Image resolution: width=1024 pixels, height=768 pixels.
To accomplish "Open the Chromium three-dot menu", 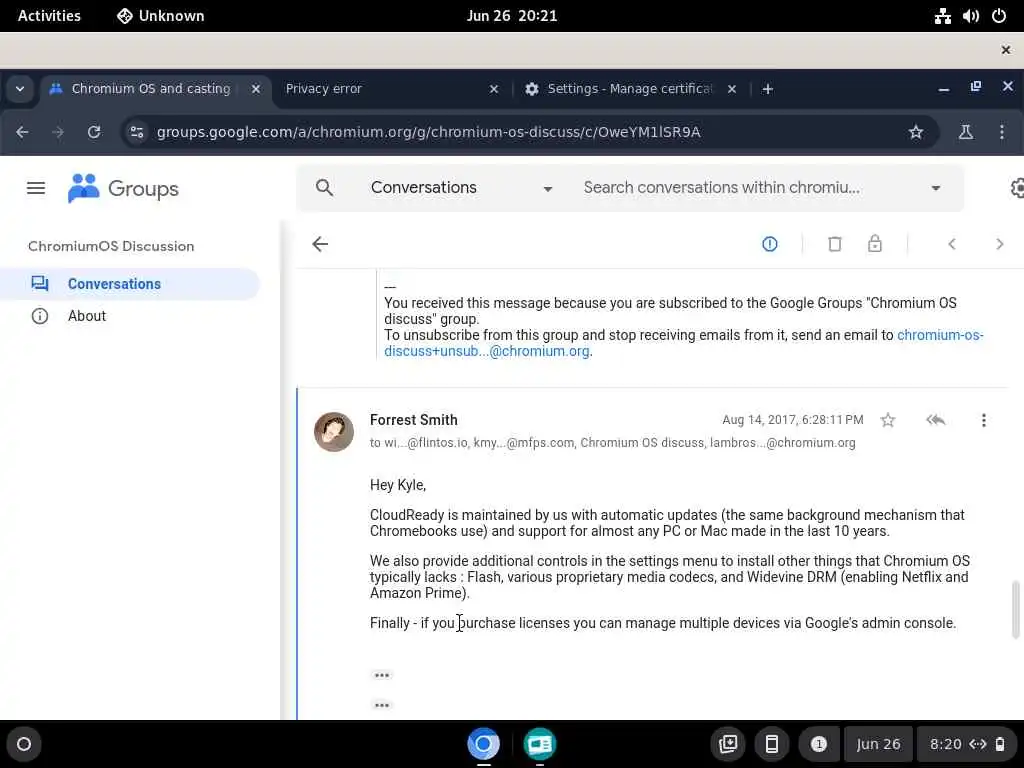I will coord(1002,132).
